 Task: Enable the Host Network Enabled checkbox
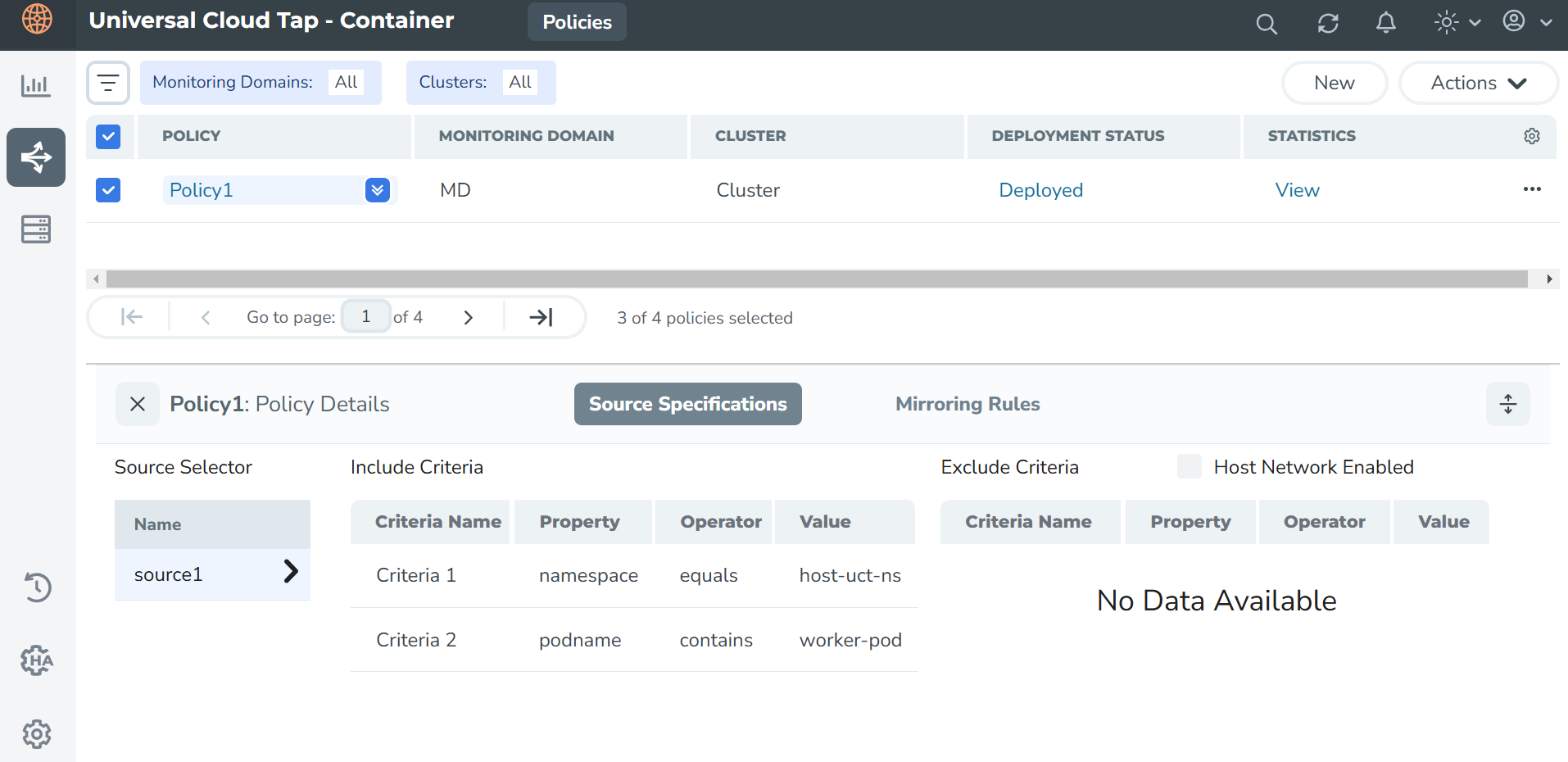coord(1189,467)
